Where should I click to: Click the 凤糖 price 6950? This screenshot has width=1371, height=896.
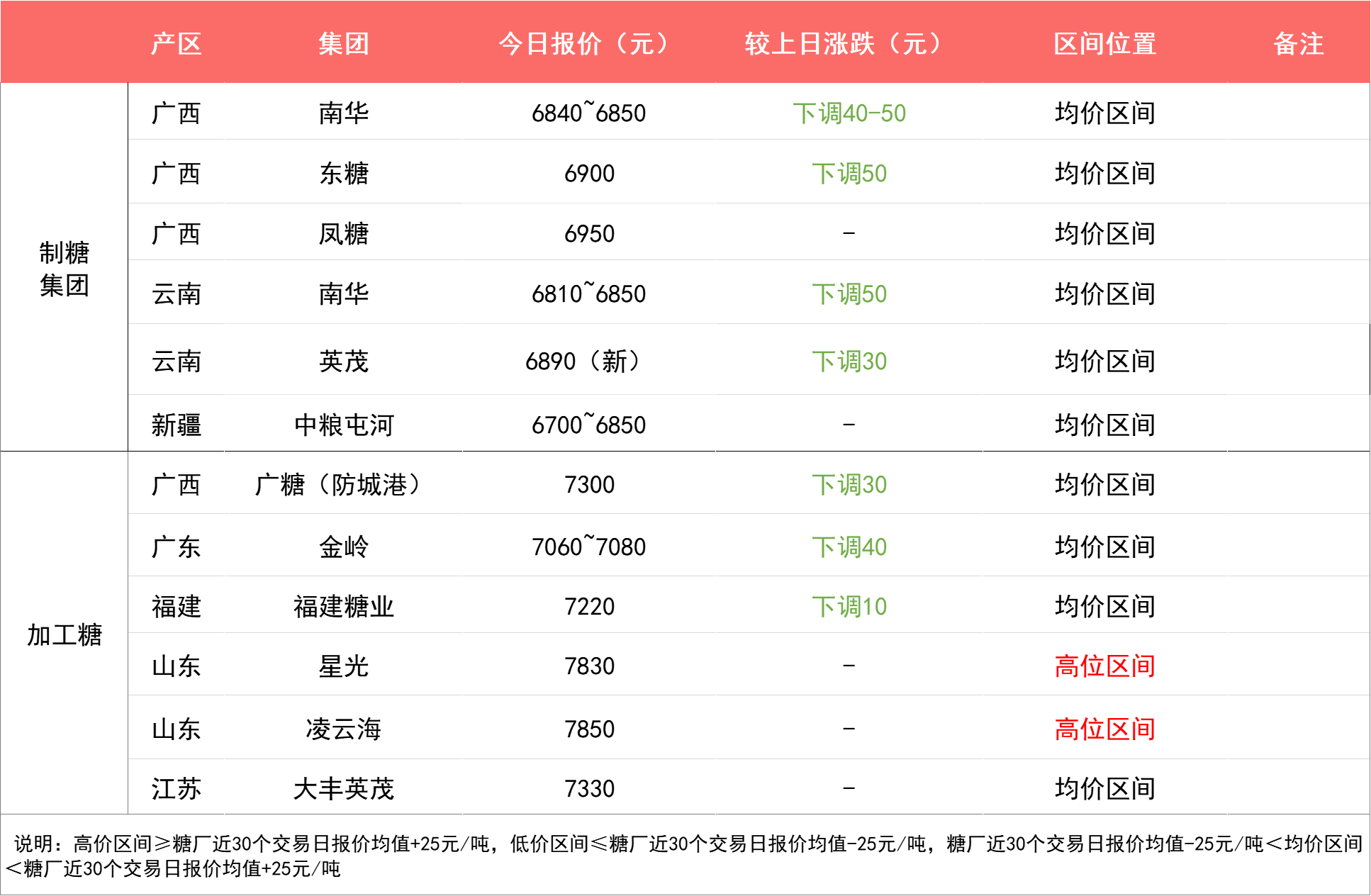588,233
